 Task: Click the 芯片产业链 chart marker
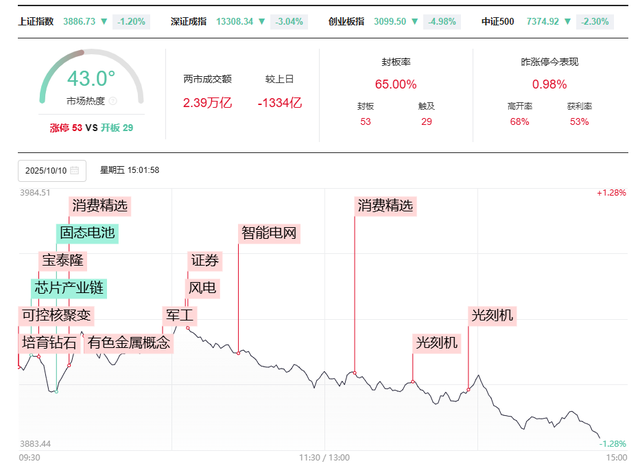pyautogui.click(x=69, y=288)
